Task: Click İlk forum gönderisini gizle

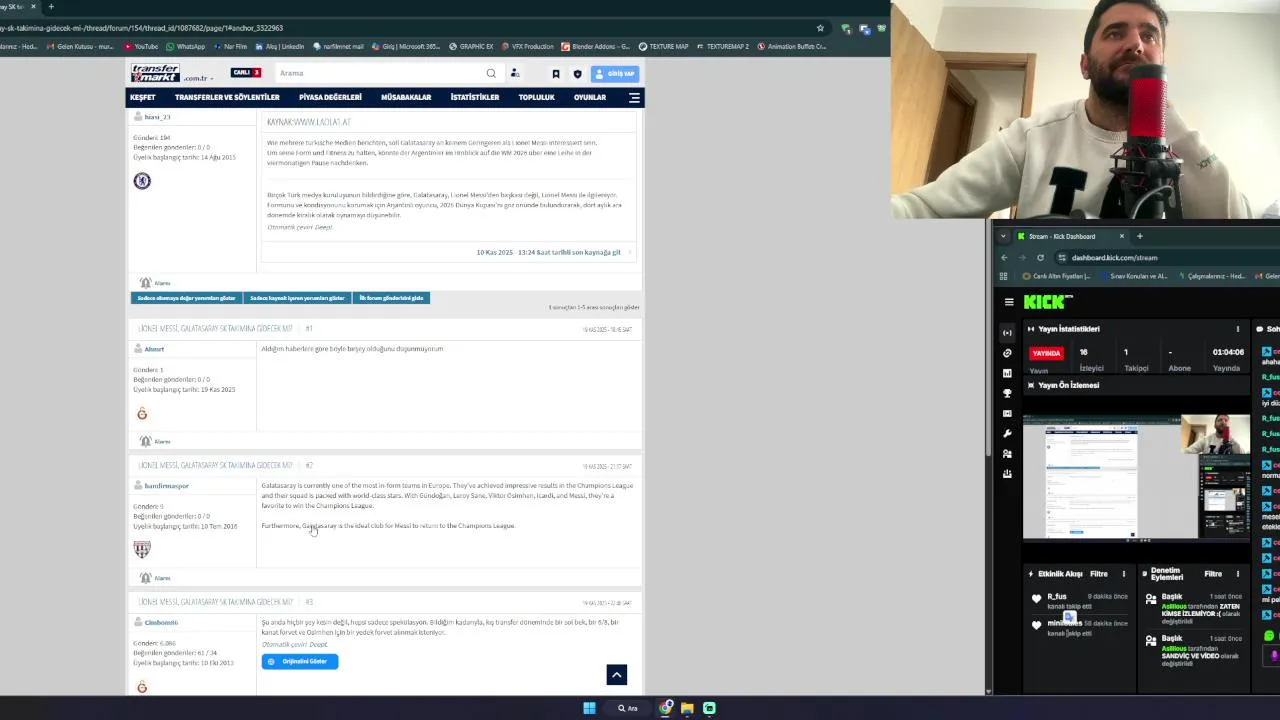Action: pos(391,298)
